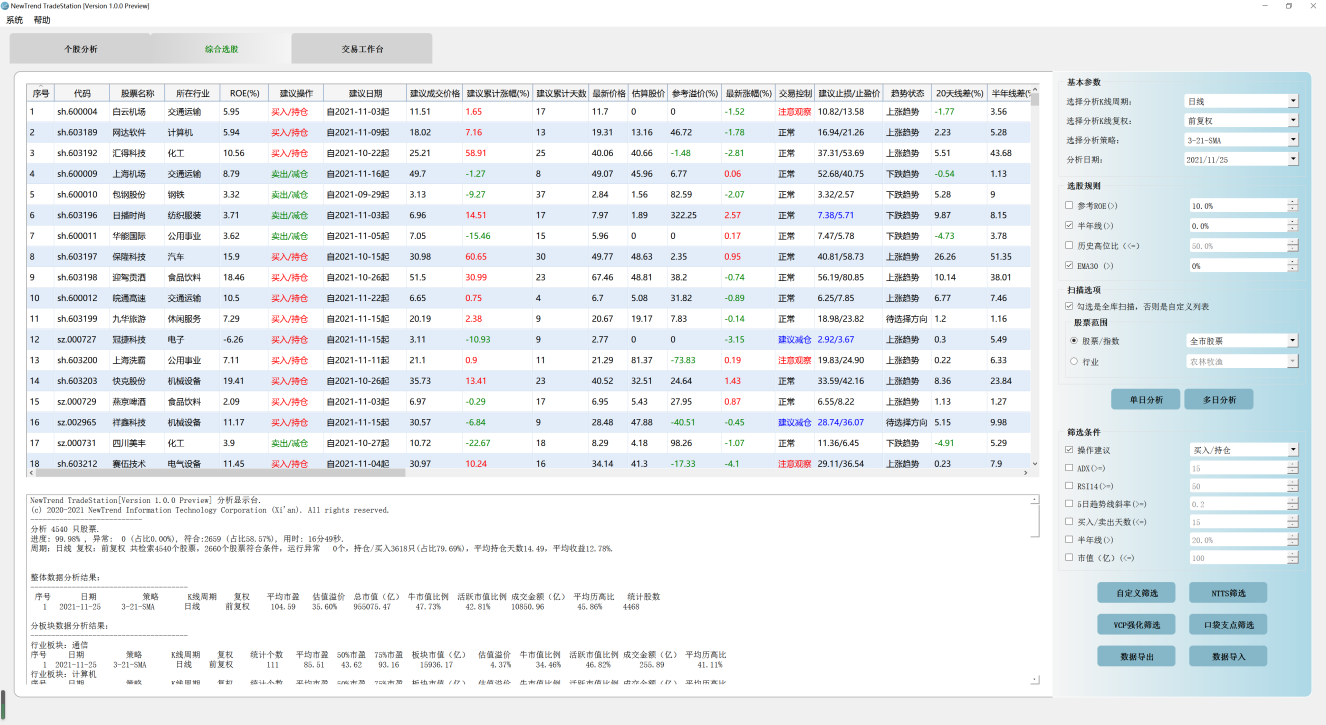
Task: Switch to the 个股分析 tab
Action: coord(81,48)
